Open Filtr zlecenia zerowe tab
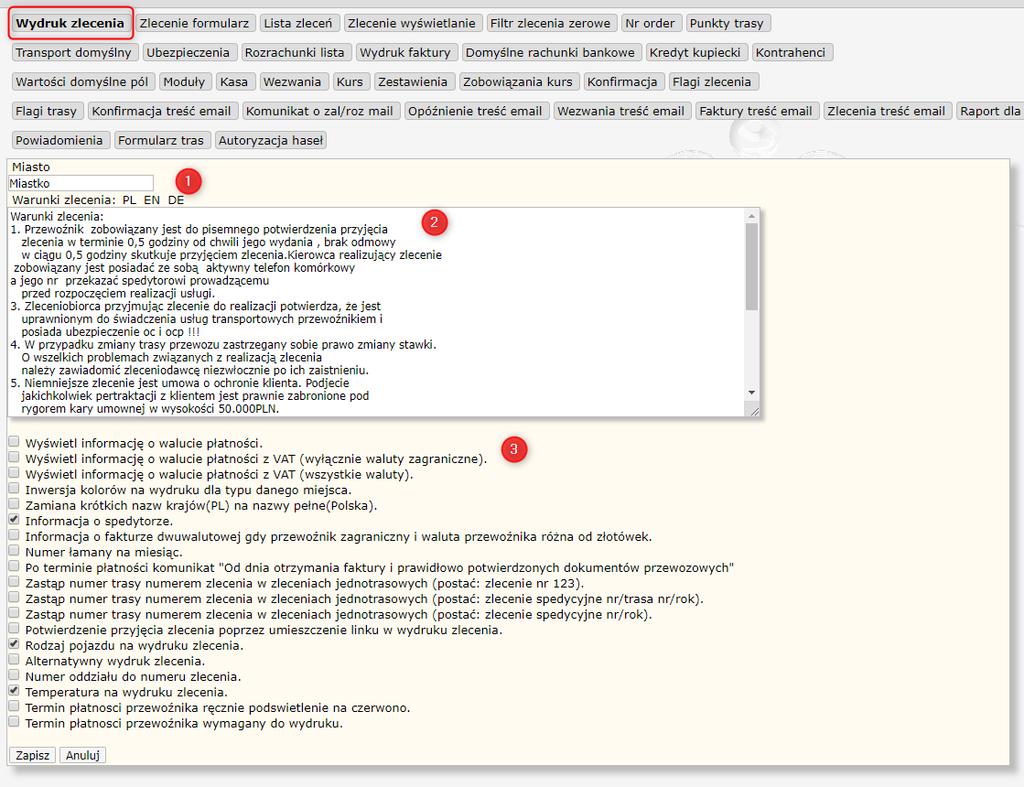1024x787 pixels. click(x=550, y=24)
